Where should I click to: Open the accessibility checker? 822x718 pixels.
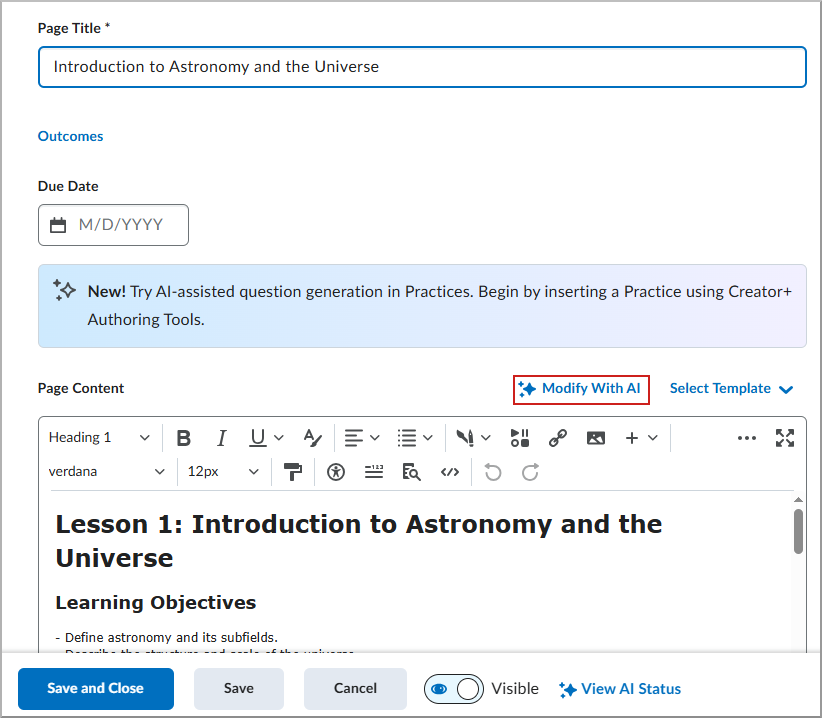click(x=336, y=472)
